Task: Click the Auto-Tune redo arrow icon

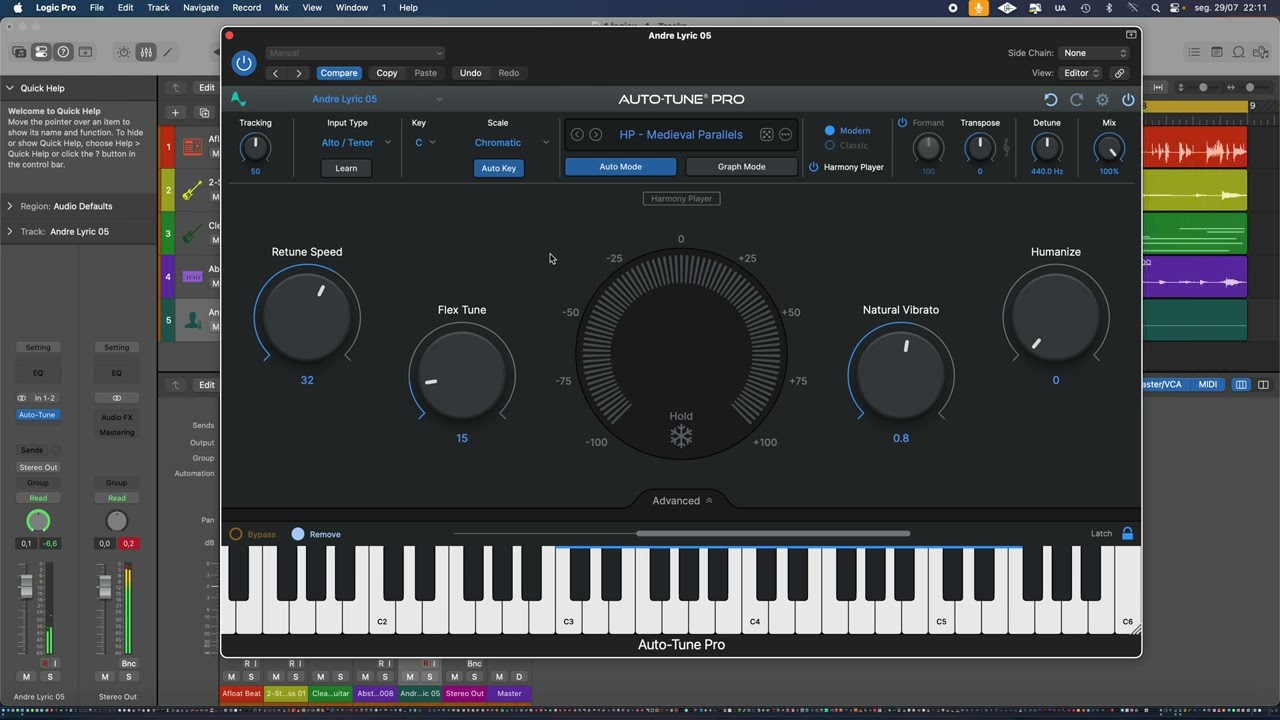Action: (1076, 100)
